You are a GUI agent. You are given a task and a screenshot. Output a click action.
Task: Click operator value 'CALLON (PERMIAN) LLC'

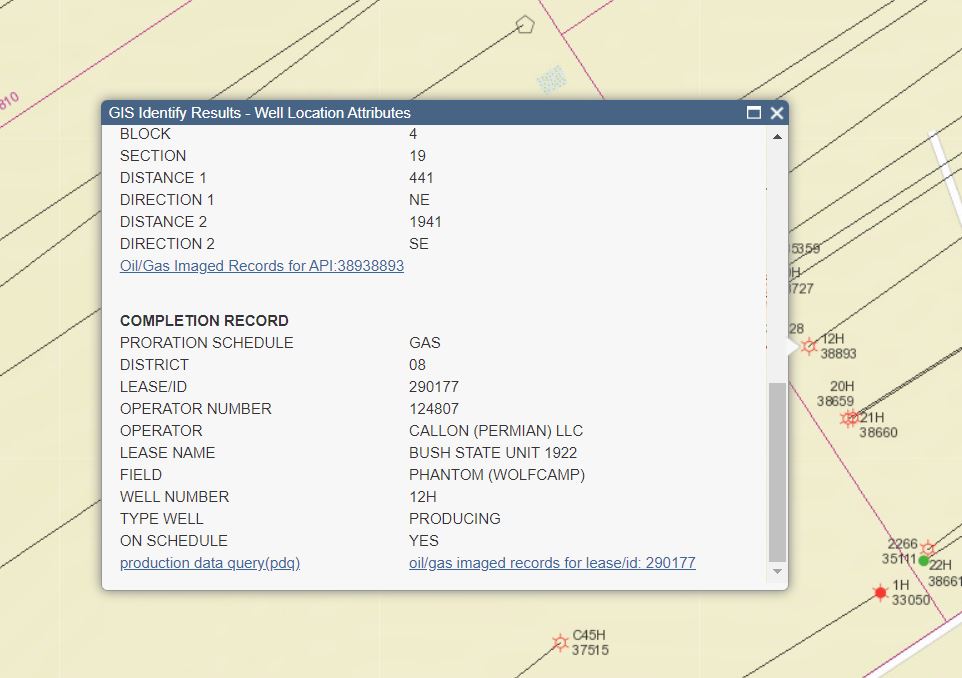click(x=496, y=431)
